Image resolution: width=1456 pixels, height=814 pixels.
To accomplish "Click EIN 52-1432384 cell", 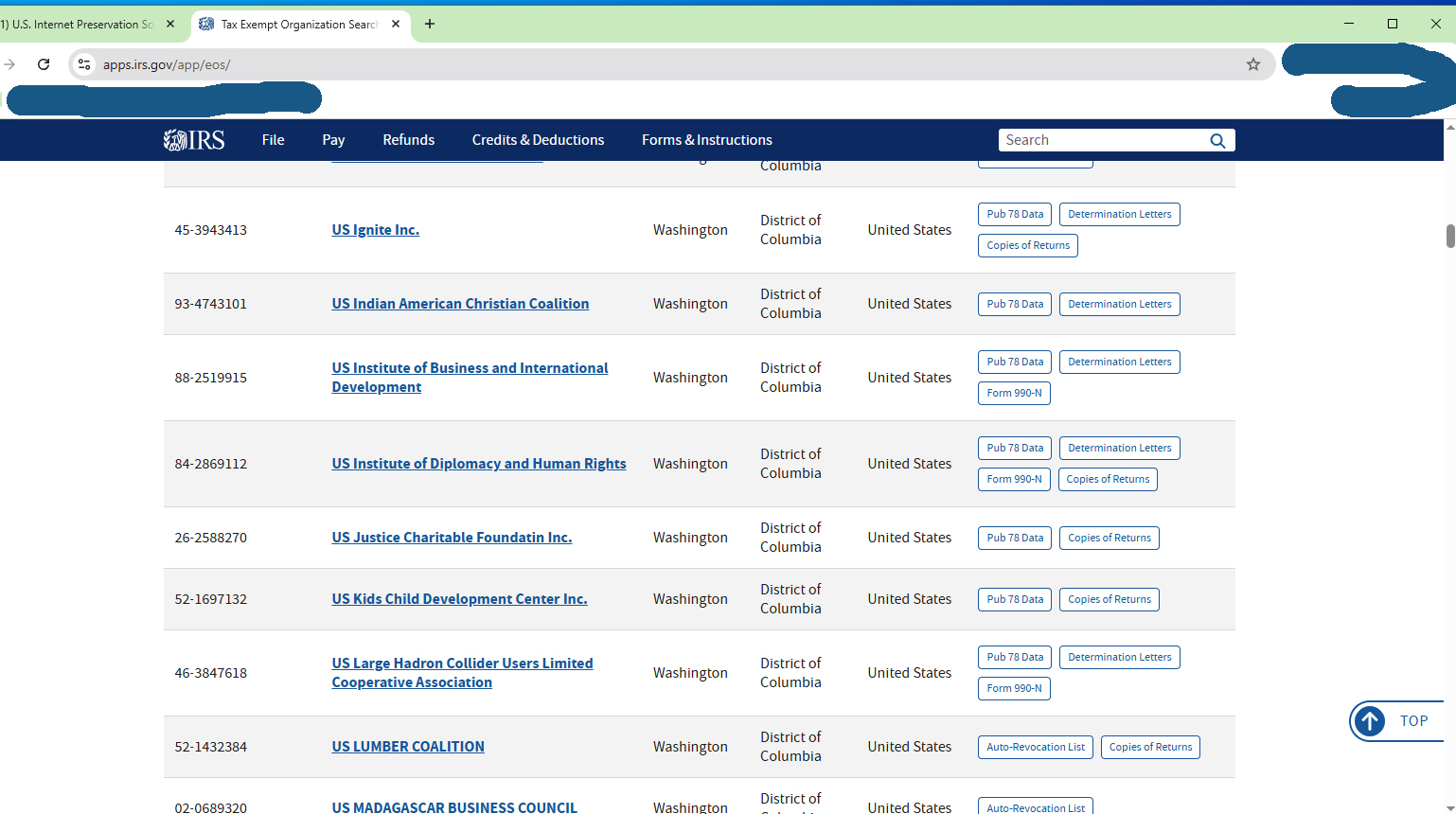I will (210, 747).
